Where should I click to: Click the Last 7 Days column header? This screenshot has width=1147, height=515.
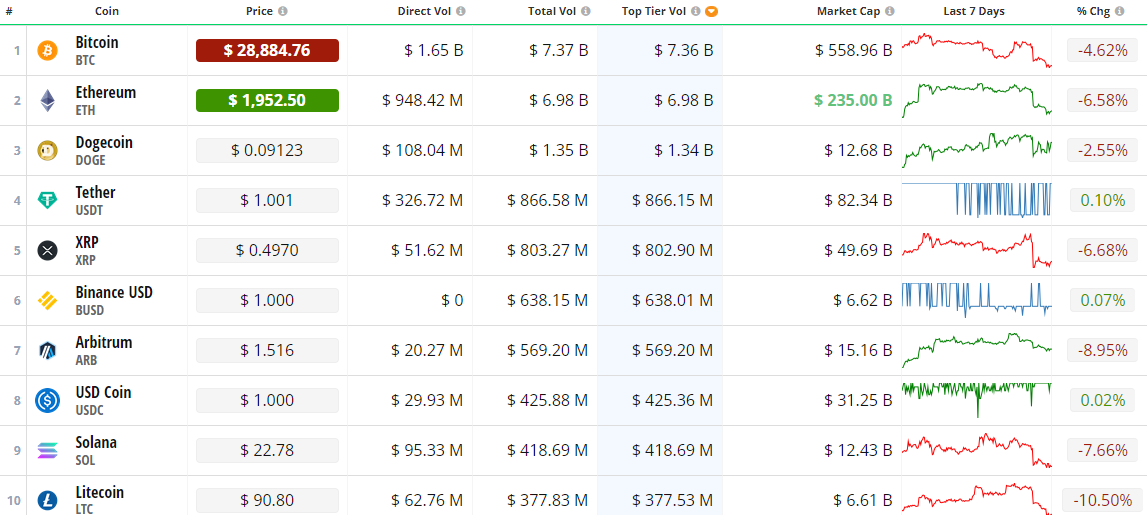coord(974,12)
